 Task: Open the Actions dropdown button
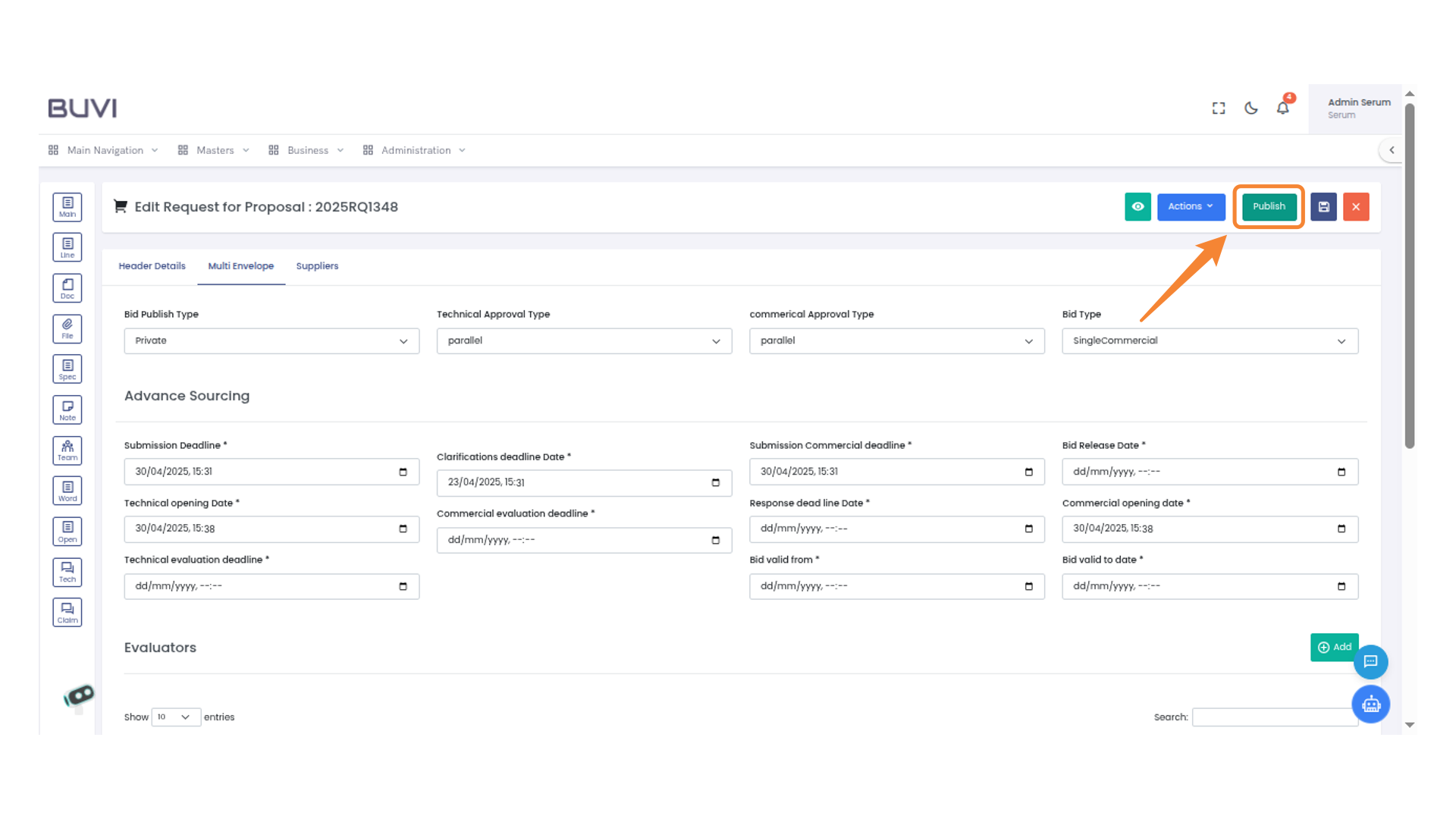point(1191,207)
